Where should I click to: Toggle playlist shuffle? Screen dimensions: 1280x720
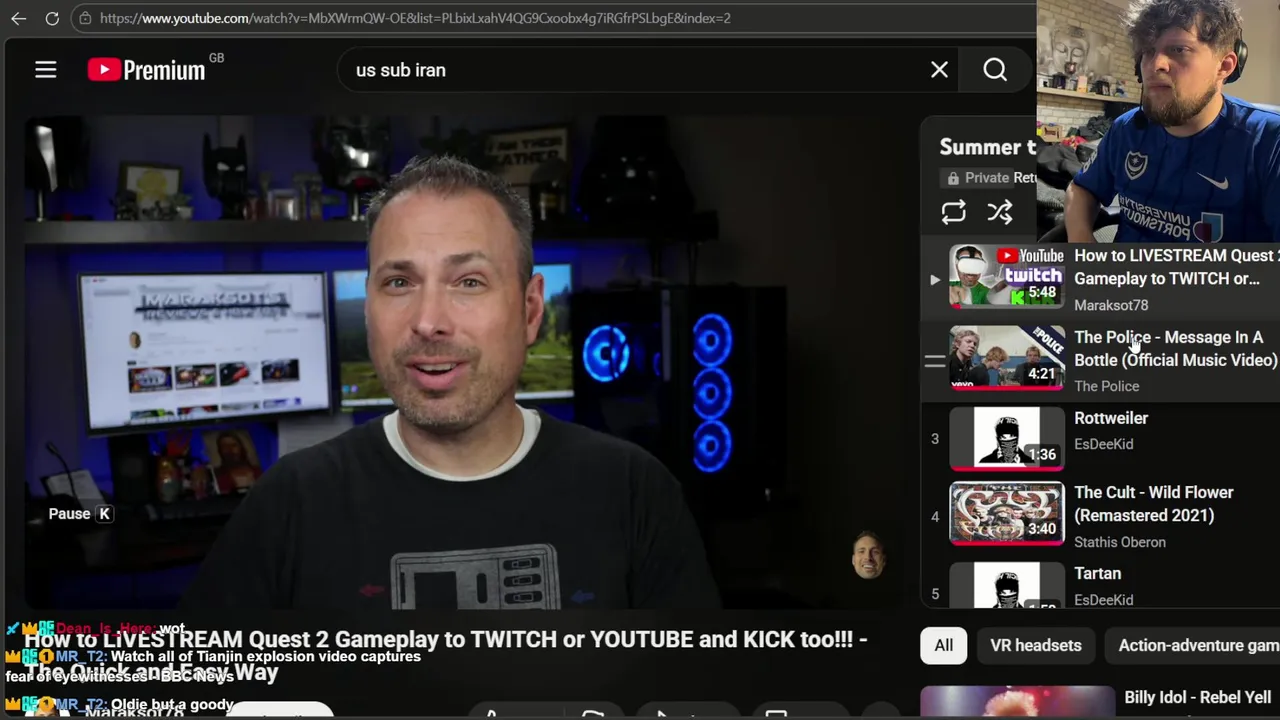tap(1000, 212)
